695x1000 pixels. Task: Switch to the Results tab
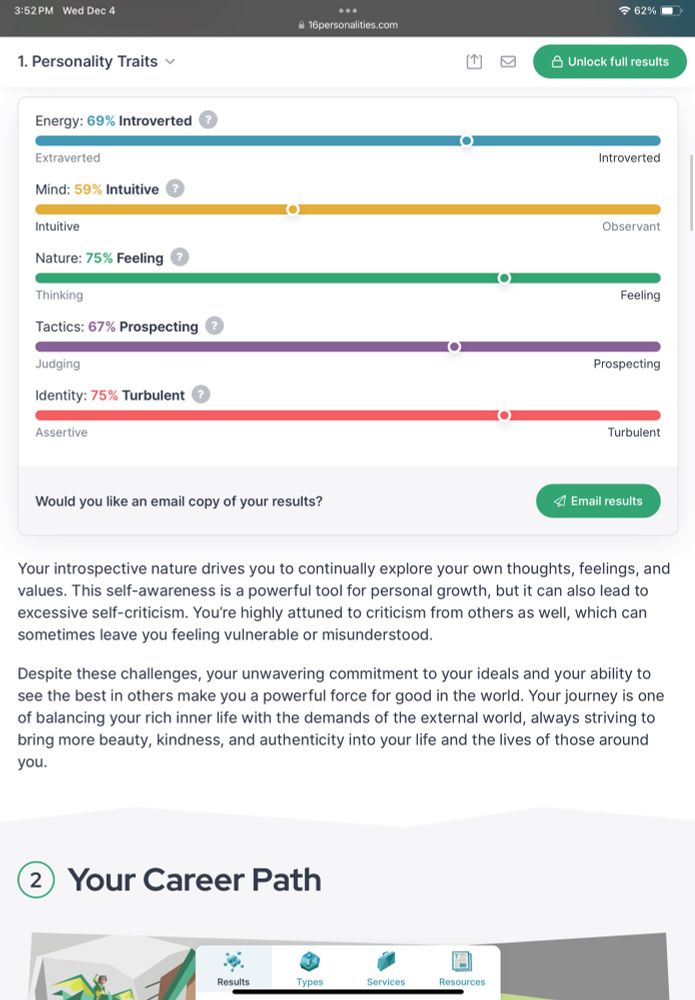click(x=233, y=969)
